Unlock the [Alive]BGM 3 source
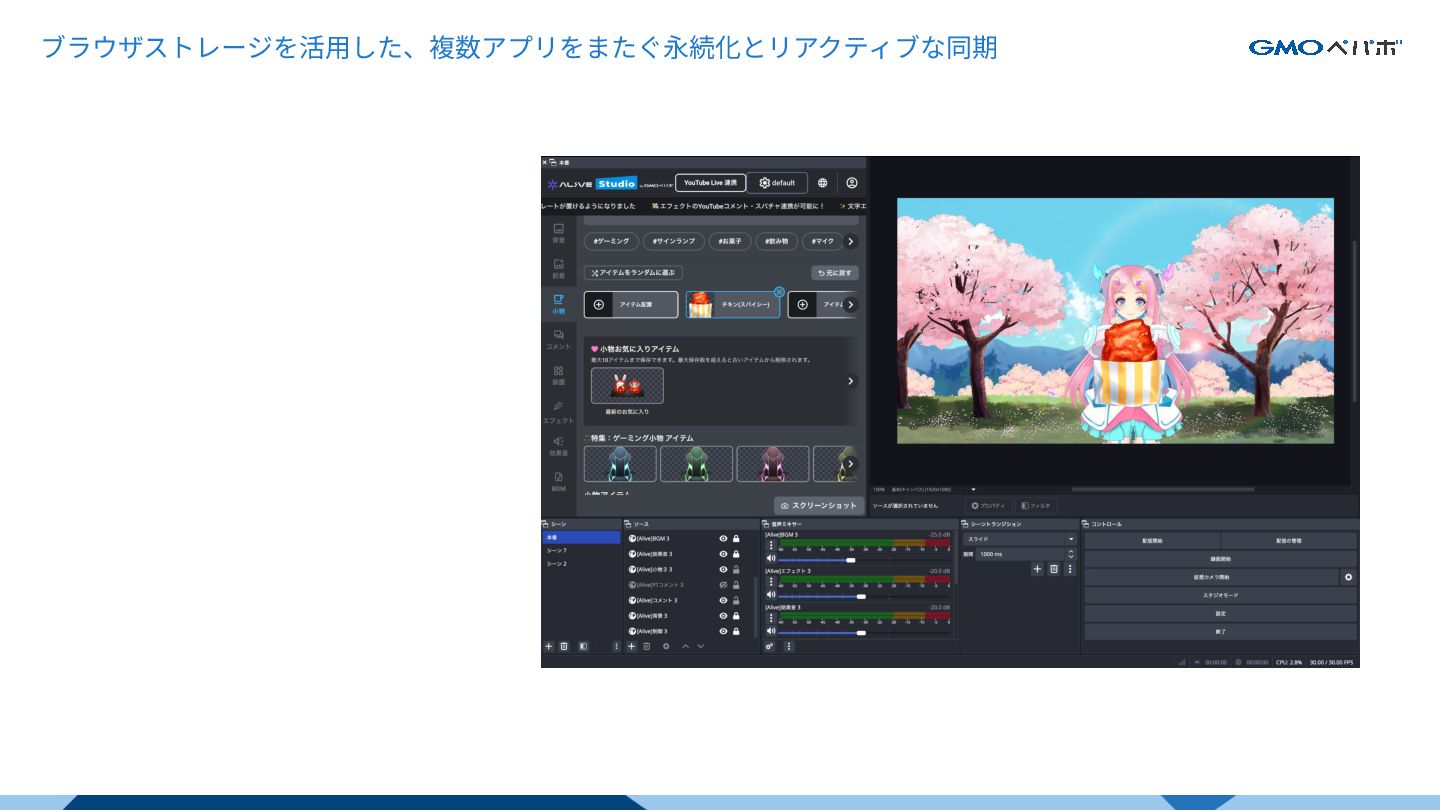This screenshot has width=1440, height=810. [737, 539]
